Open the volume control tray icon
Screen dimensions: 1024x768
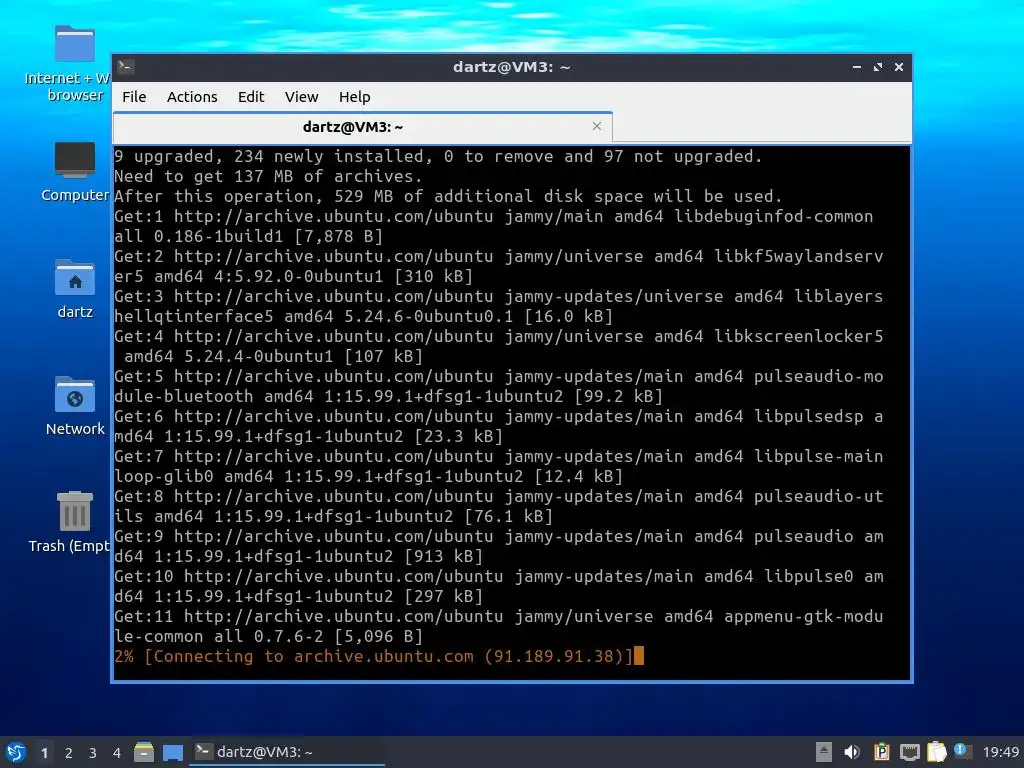tap(852, 752)
